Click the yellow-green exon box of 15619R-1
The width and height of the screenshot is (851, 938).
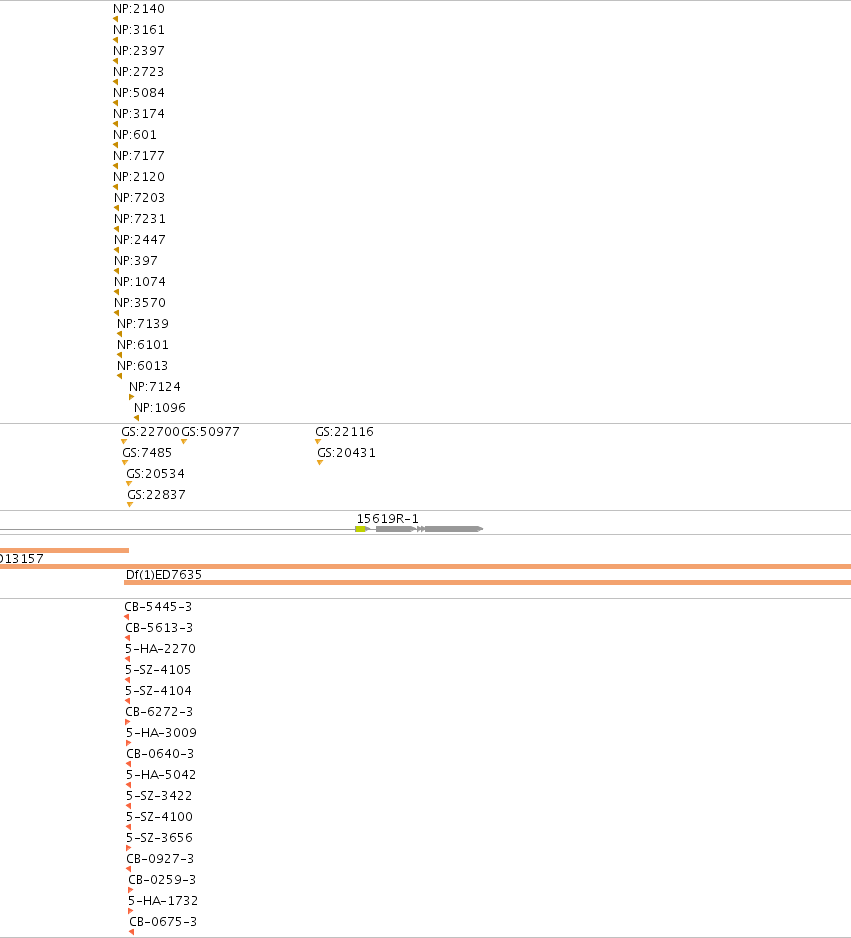coord(360,529)
